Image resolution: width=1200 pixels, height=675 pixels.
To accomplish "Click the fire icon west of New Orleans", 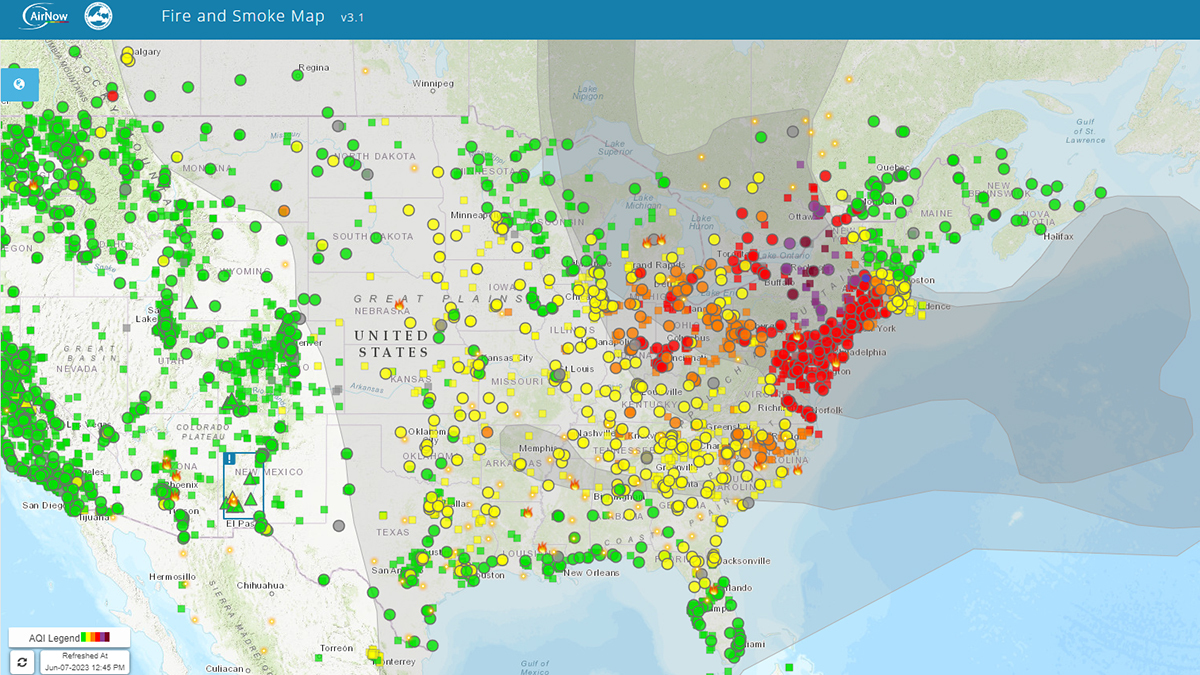I will click(x=542, y=548).
